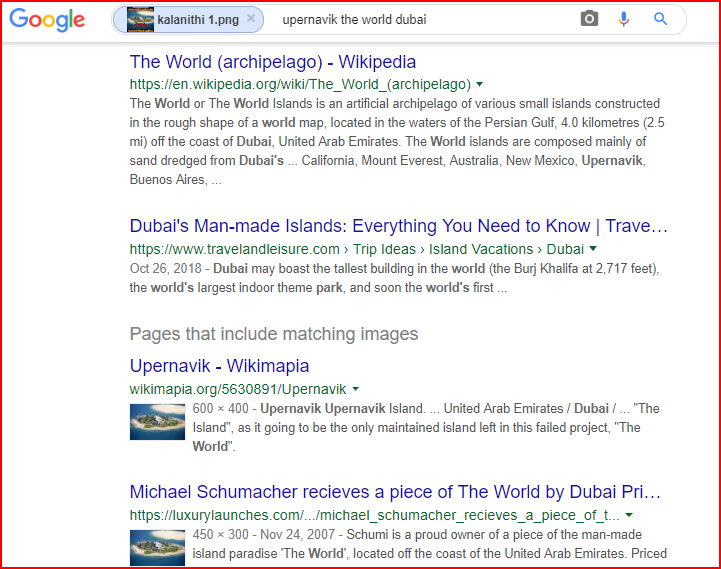
Task: Open The World (archipelago) Wikipedia result
Action: point(273,62)
